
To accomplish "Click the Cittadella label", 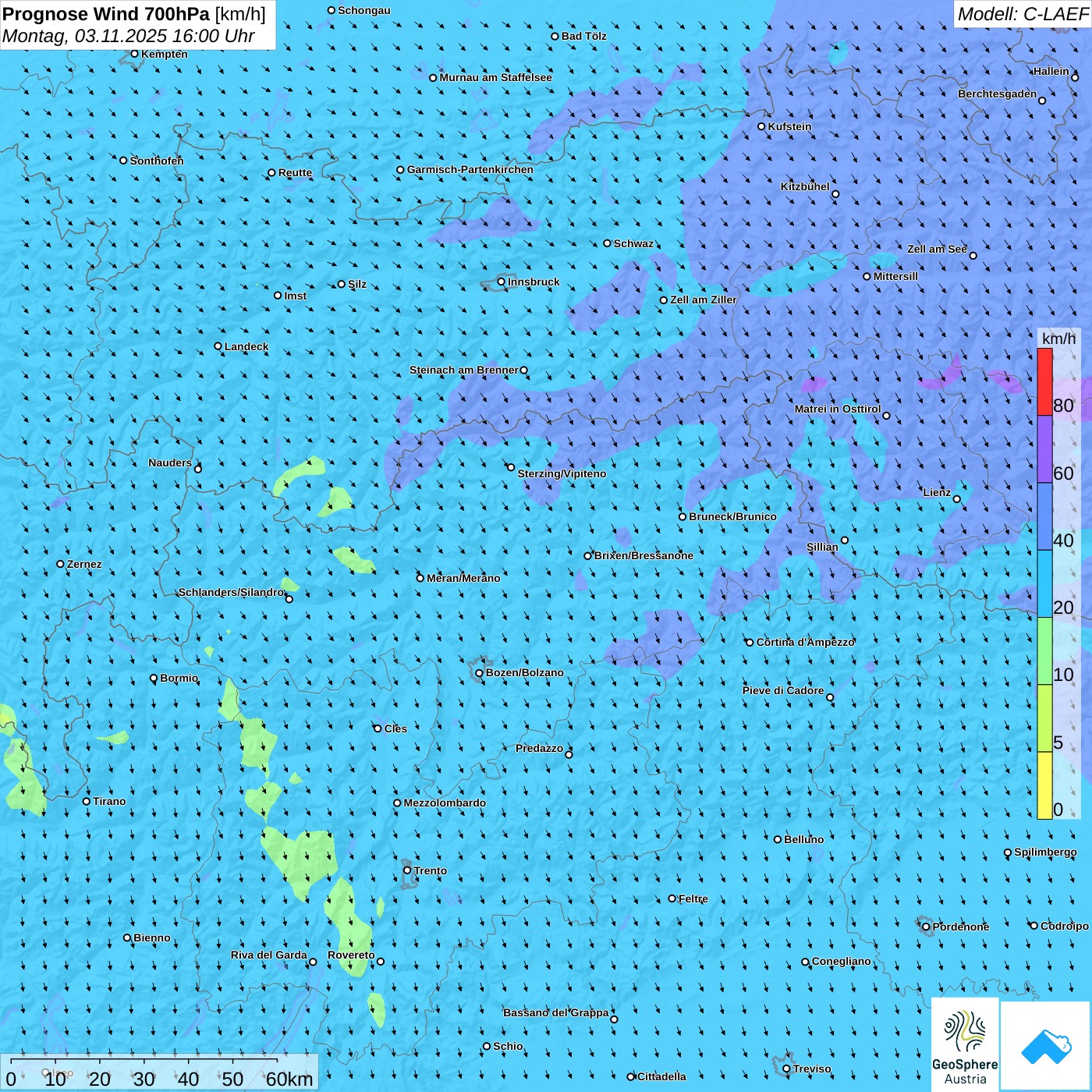I will click(x=661, y=1076).
